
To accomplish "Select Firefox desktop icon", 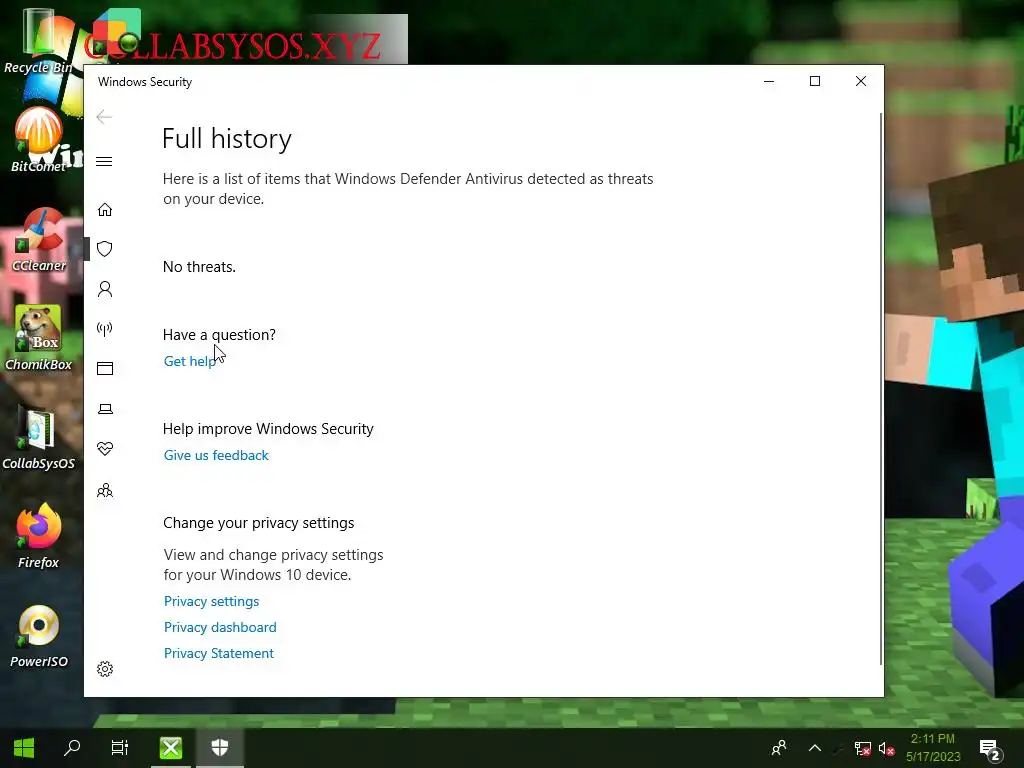I will click(x=39, y=536).
